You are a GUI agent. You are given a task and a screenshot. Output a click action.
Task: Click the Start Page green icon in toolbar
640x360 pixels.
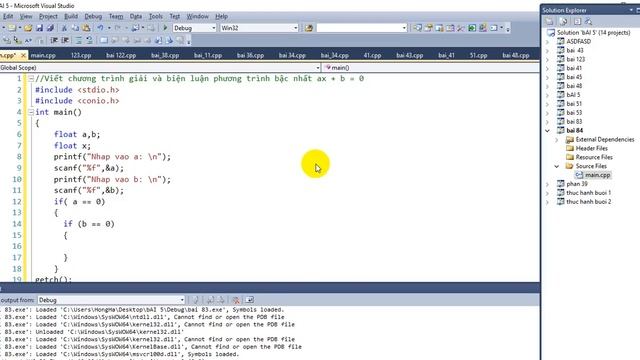click(472, 28)
